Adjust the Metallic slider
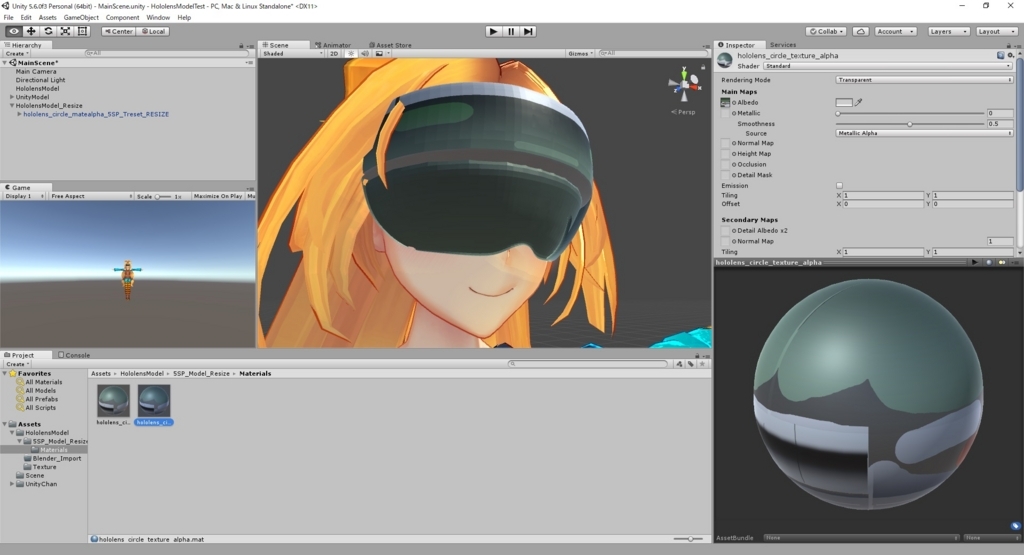The height and width of the screenshot is (555, 1024). (x=910, y=114)
